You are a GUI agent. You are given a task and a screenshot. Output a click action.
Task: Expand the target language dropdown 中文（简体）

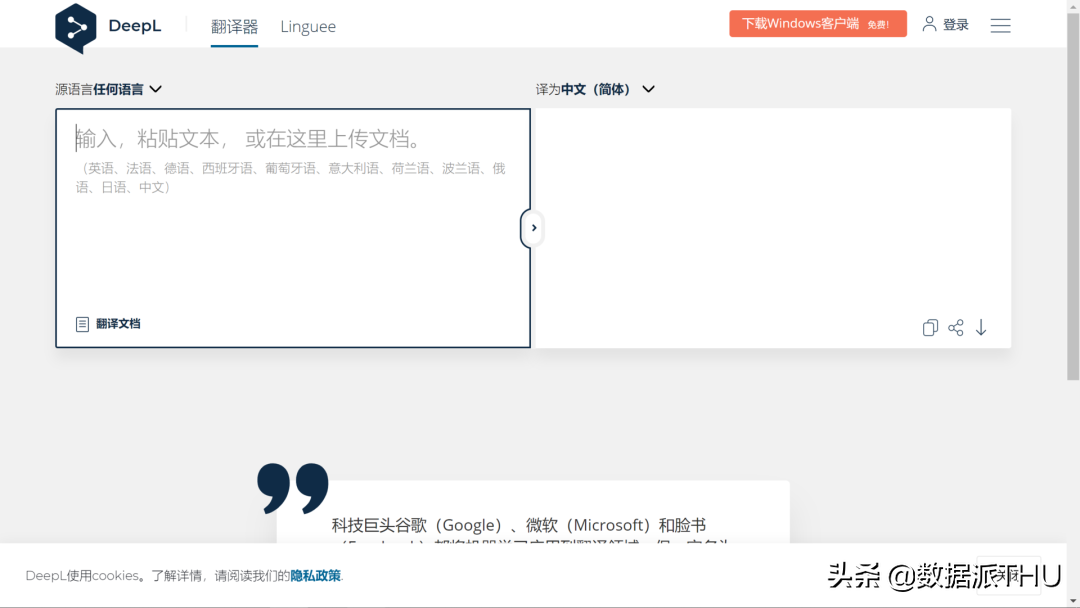click(x=608, y=89)
